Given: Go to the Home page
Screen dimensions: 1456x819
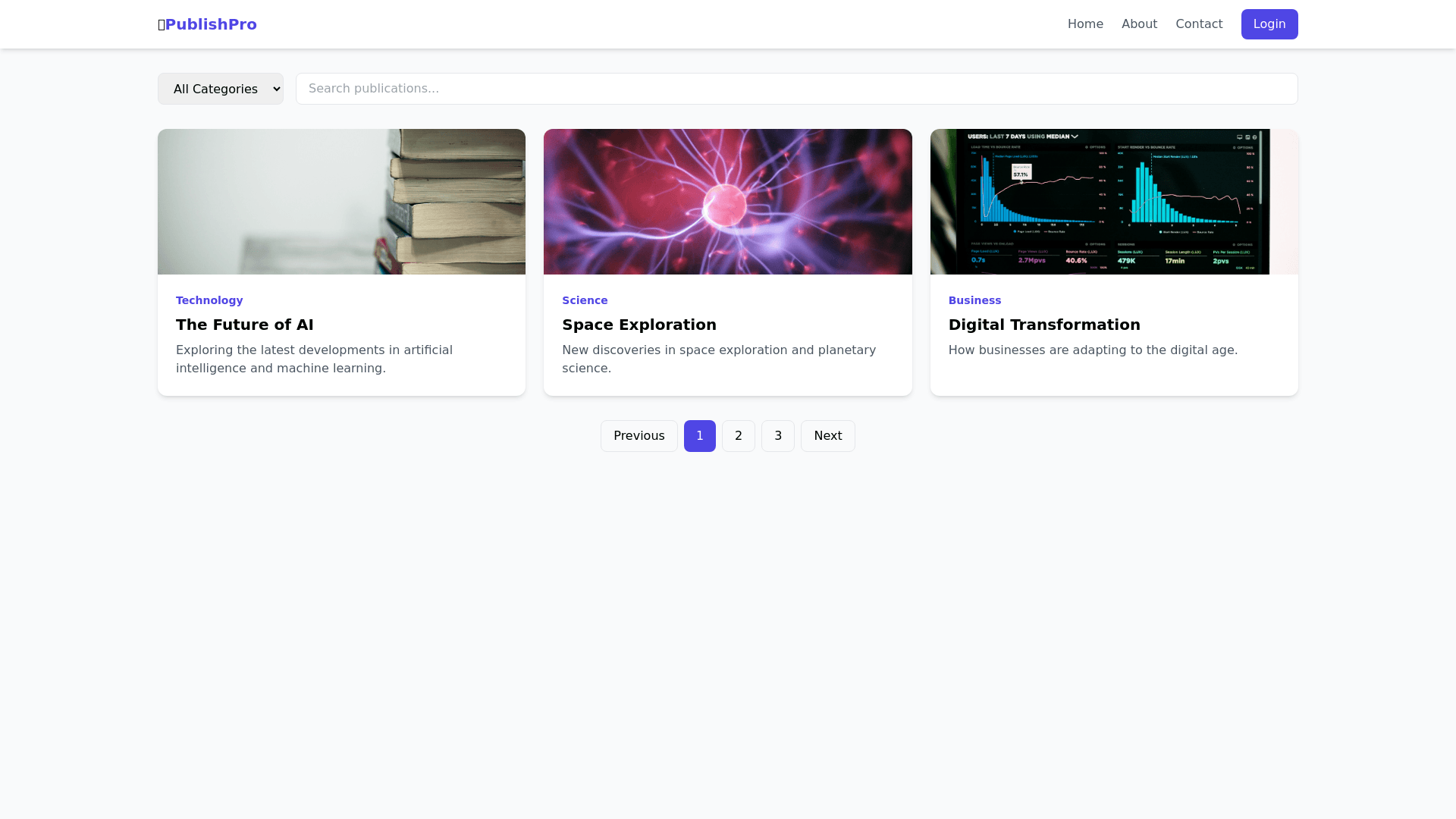Looking at the screenshot, I should pyautogui.click(x=1084, y=24).
